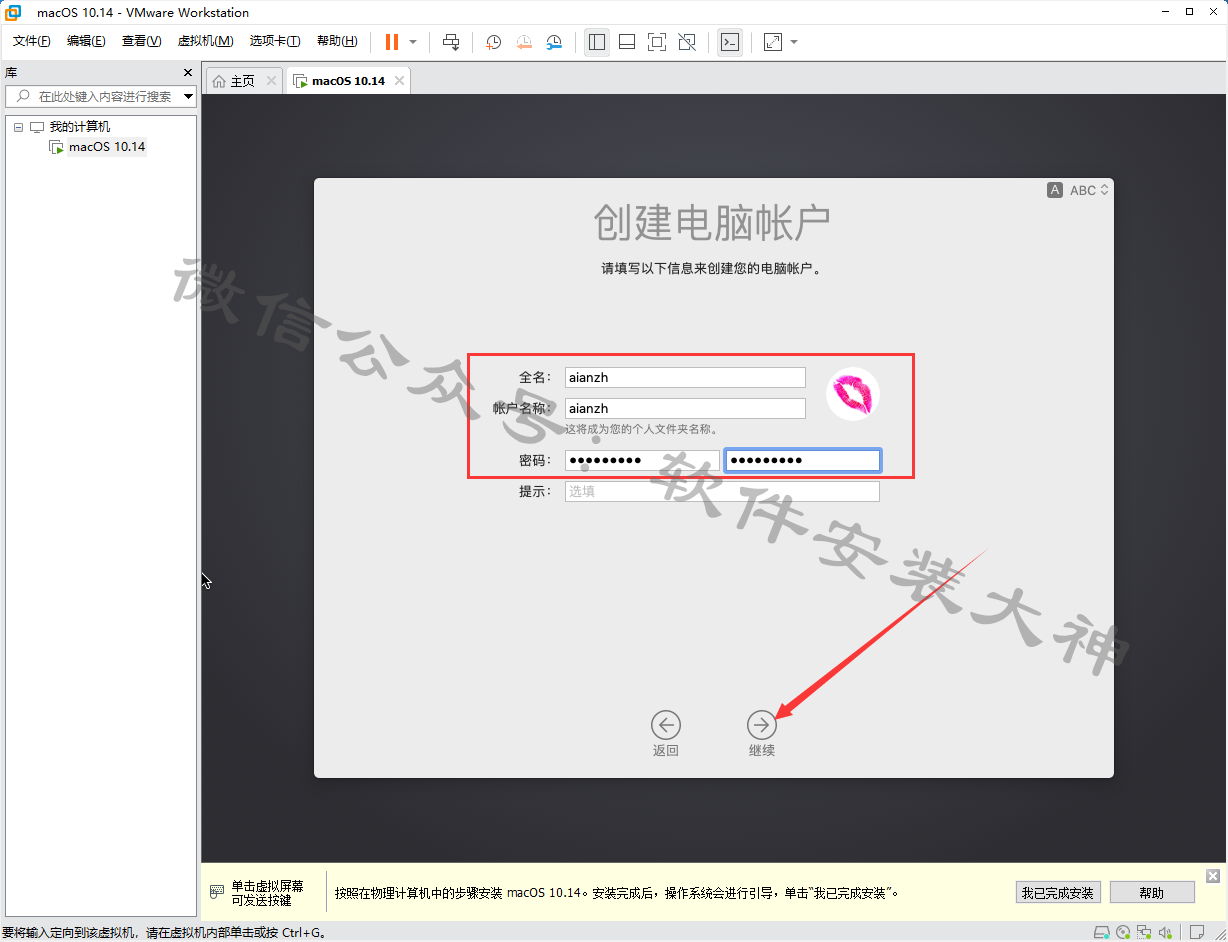Open the 文件(F) menu
This screenshot has width=1228, height=942.
coord(32,41)
